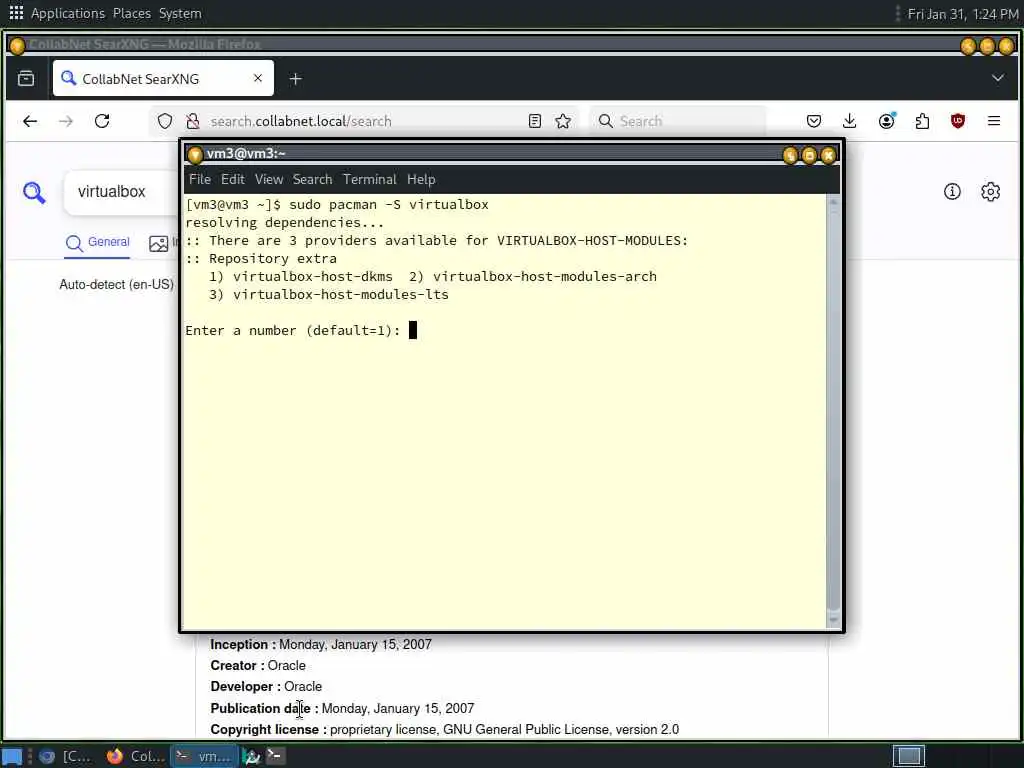Open the terminal Edit menu
This screenshot has height=768, width=1024.
(232, 179)
